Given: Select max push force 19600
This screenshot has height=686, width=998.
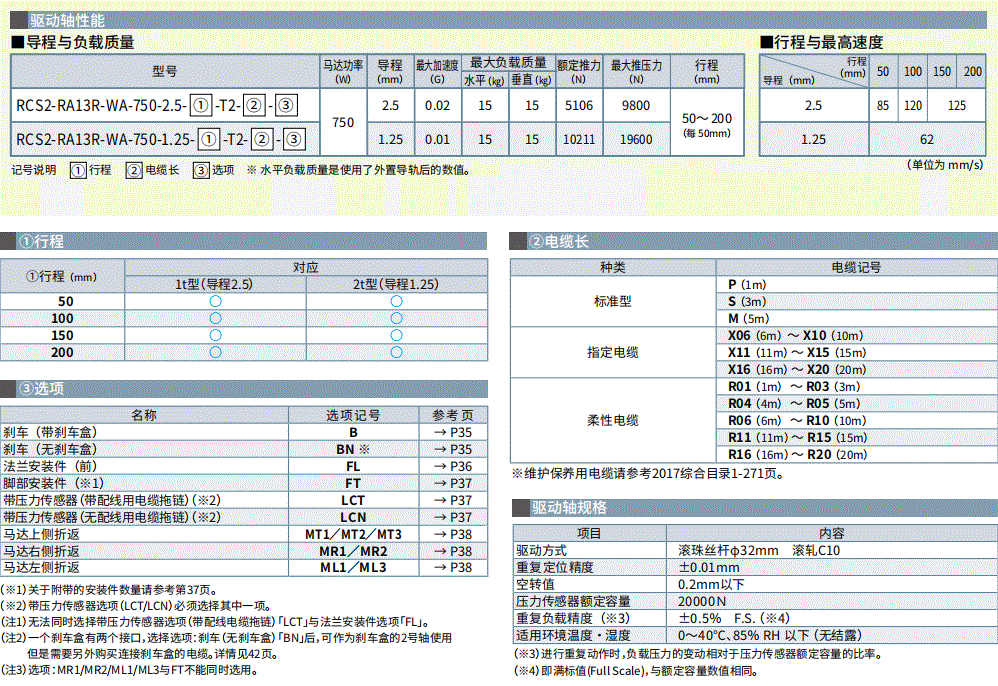Looking at the screenshot, I should pos(636,139).
